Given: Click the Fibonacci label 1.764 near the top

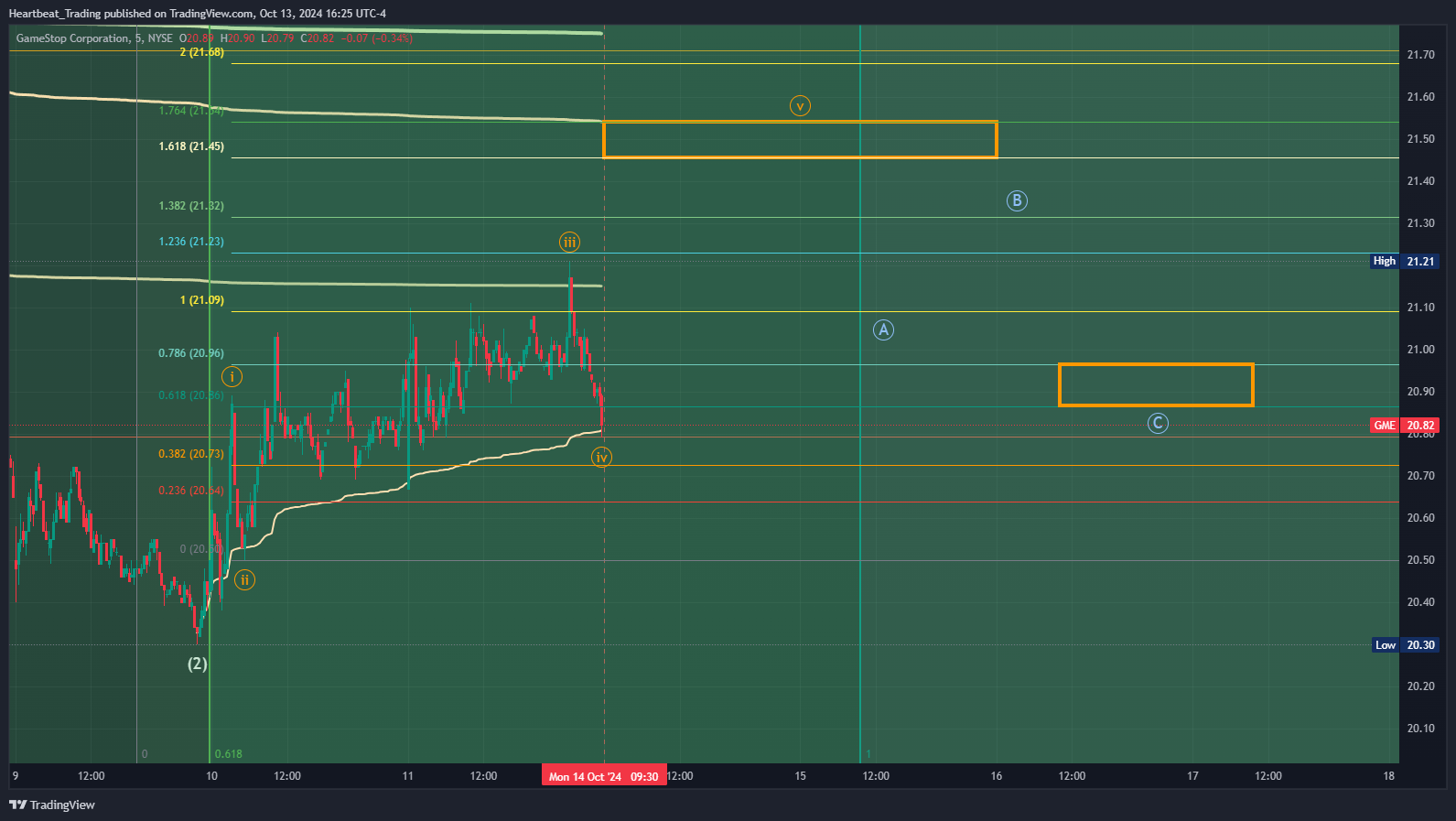Looking at the screenshot, I should point(191,111).
